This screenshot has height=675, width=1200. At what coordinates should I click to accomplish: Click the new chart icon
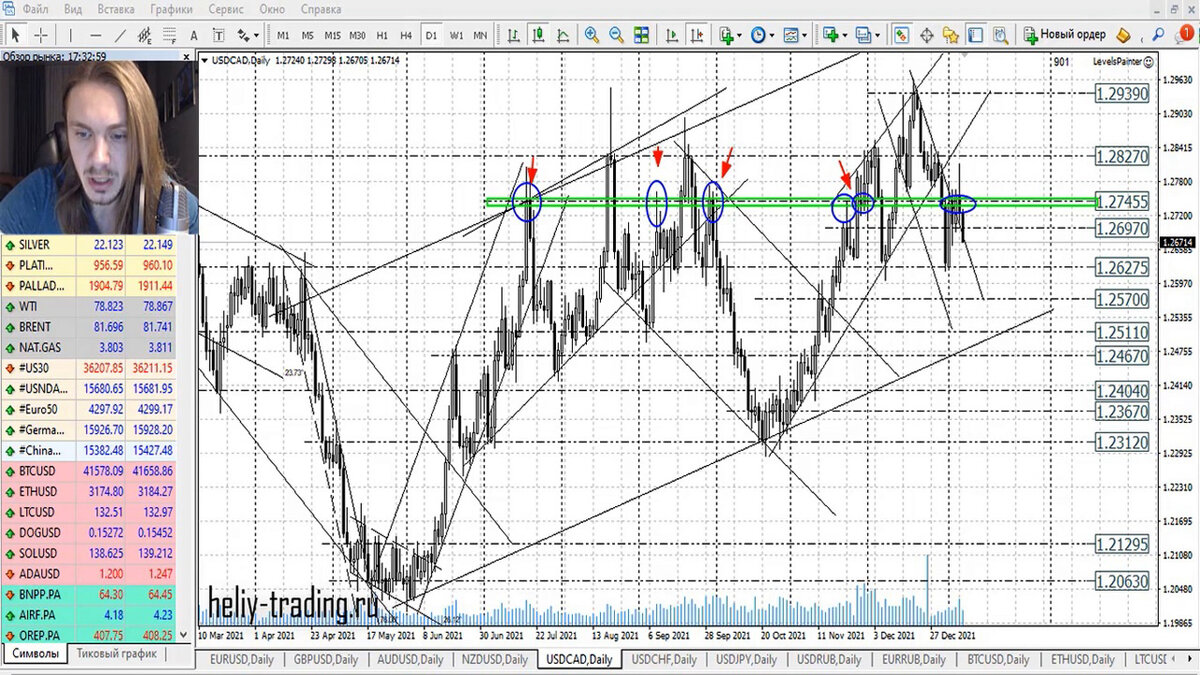click(x=830, y=35)
